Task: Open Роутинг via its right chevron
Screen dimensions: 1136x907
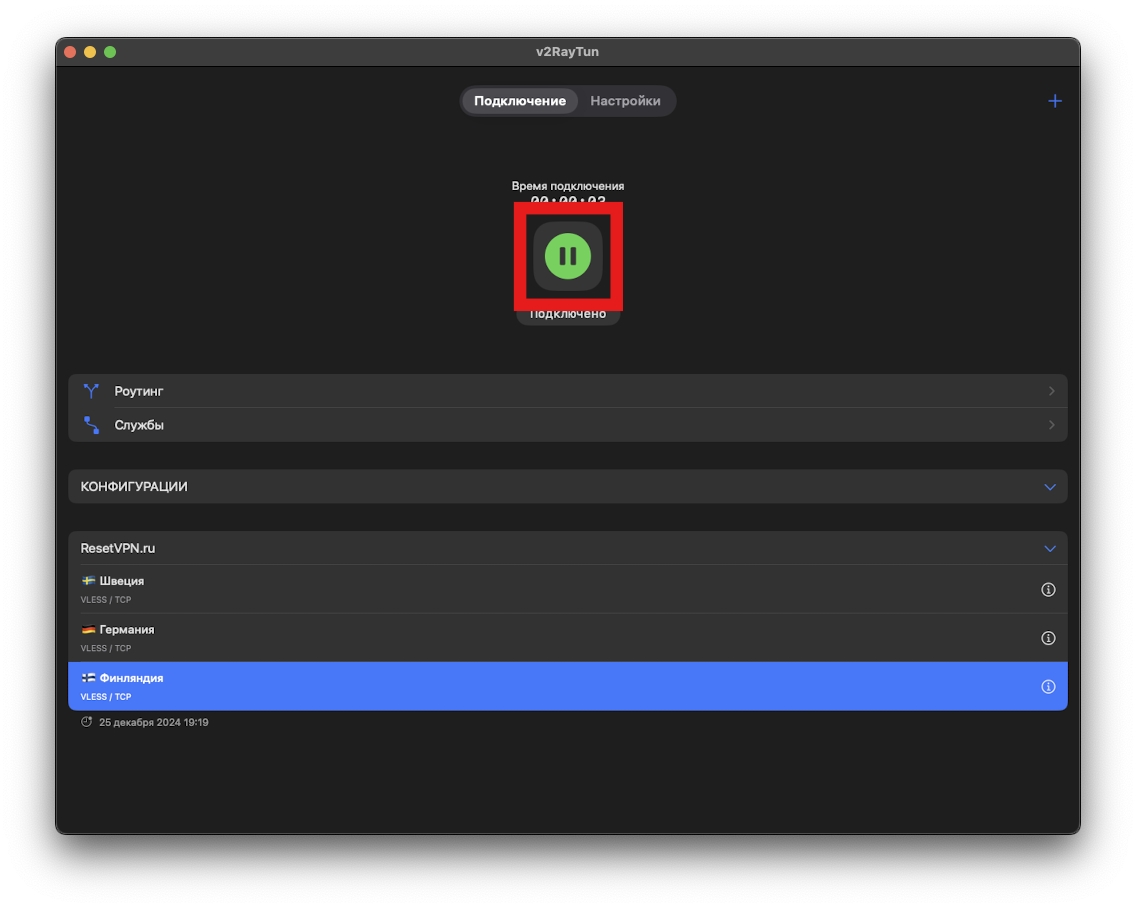Action: [1051, 391]
